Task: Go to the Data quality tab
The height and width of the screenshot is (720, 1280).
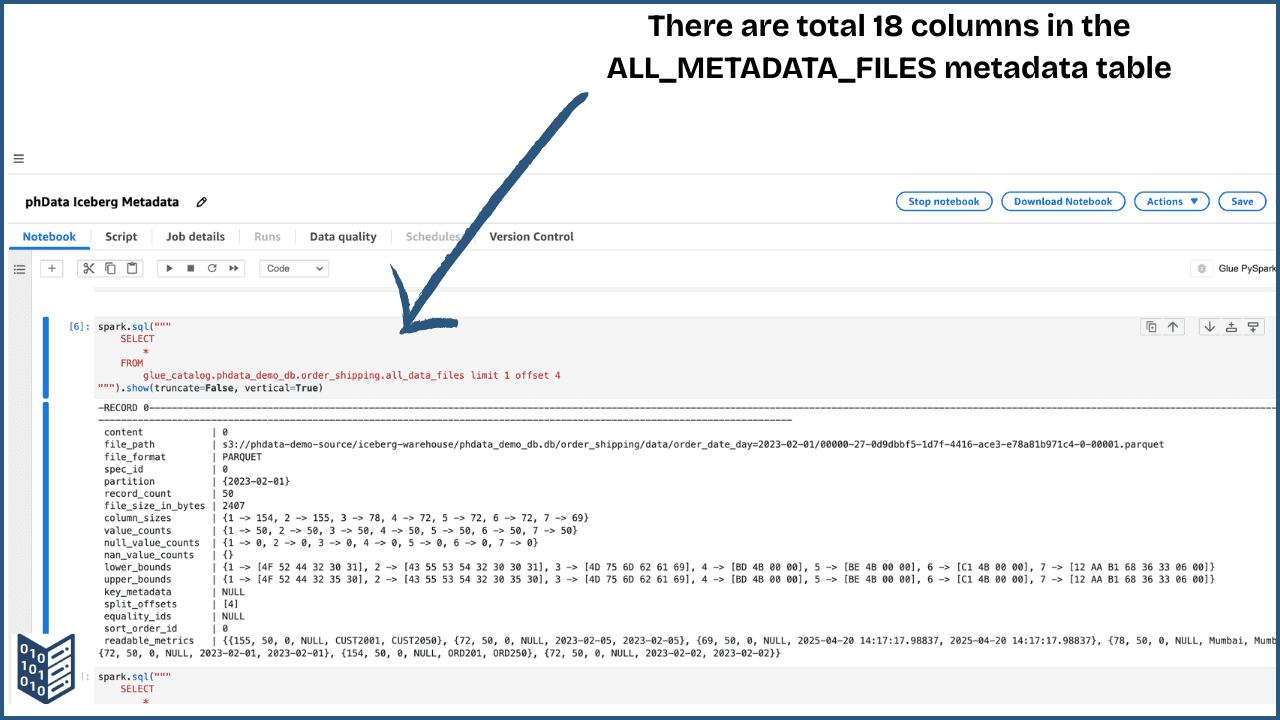Action: tap(343, 237)
